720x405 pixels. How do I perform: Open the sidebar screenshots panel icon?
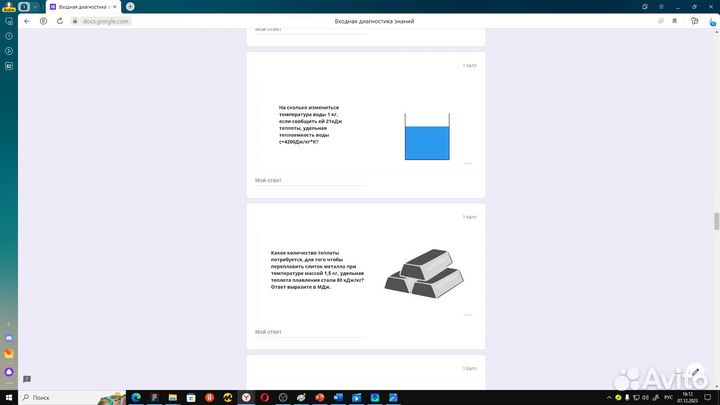[x=9, y=21]
